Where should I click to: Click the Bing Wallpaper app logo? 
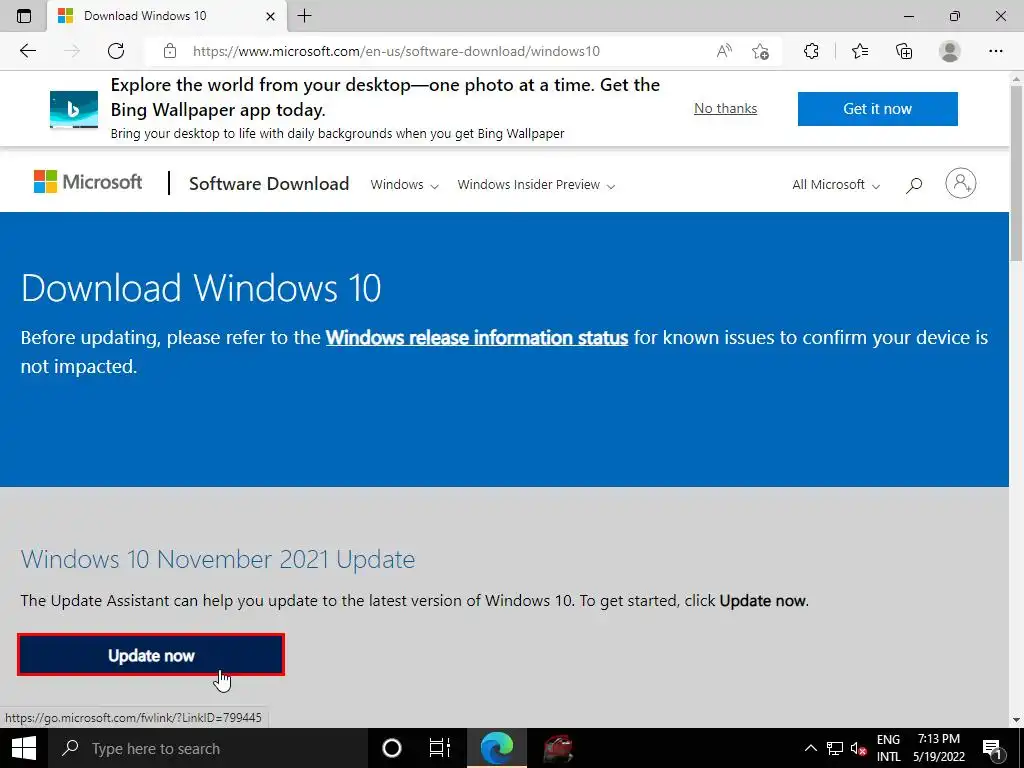tap(74, 109)
